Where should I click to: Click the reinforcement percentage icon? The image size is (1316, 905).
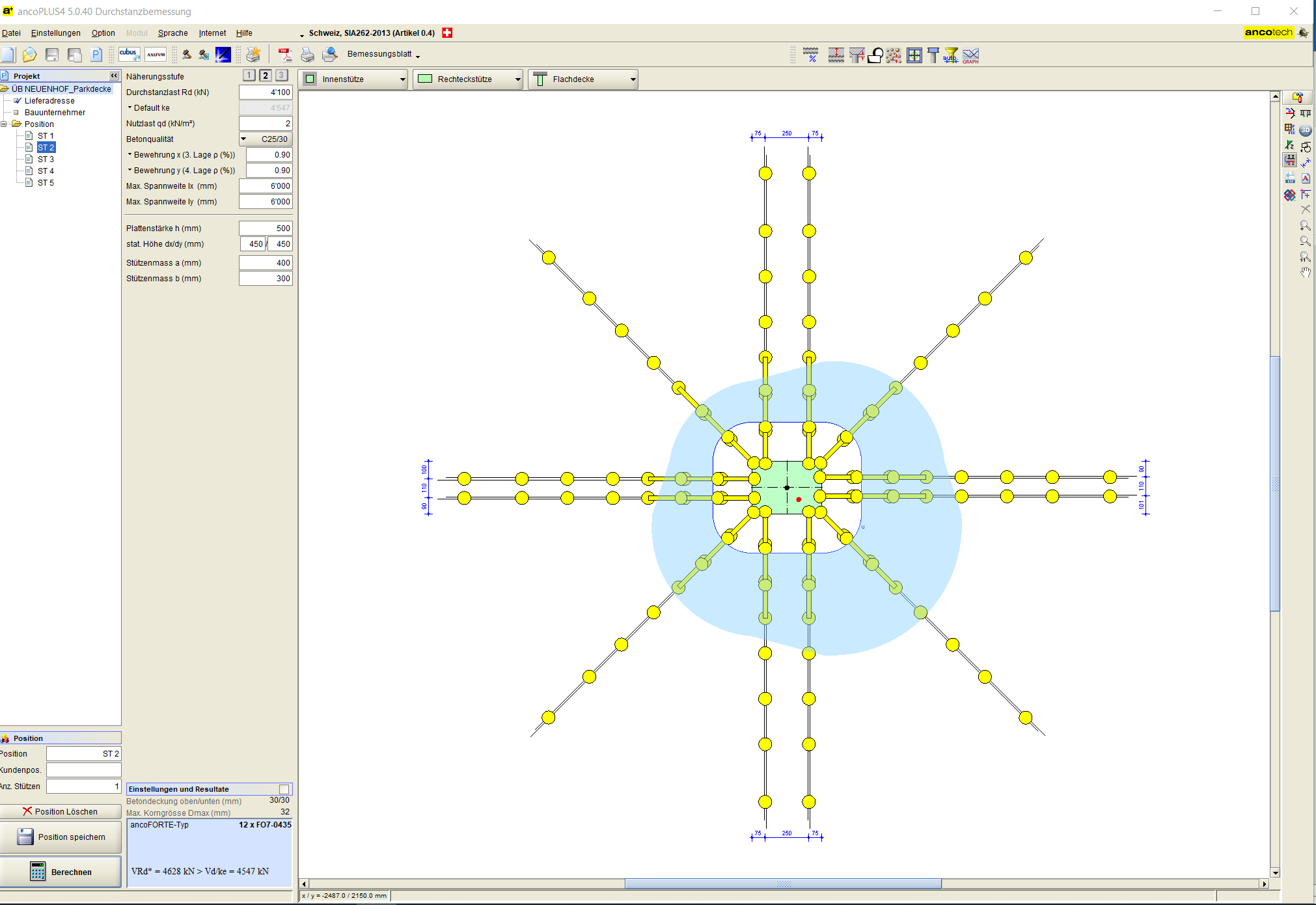point(810,55)
